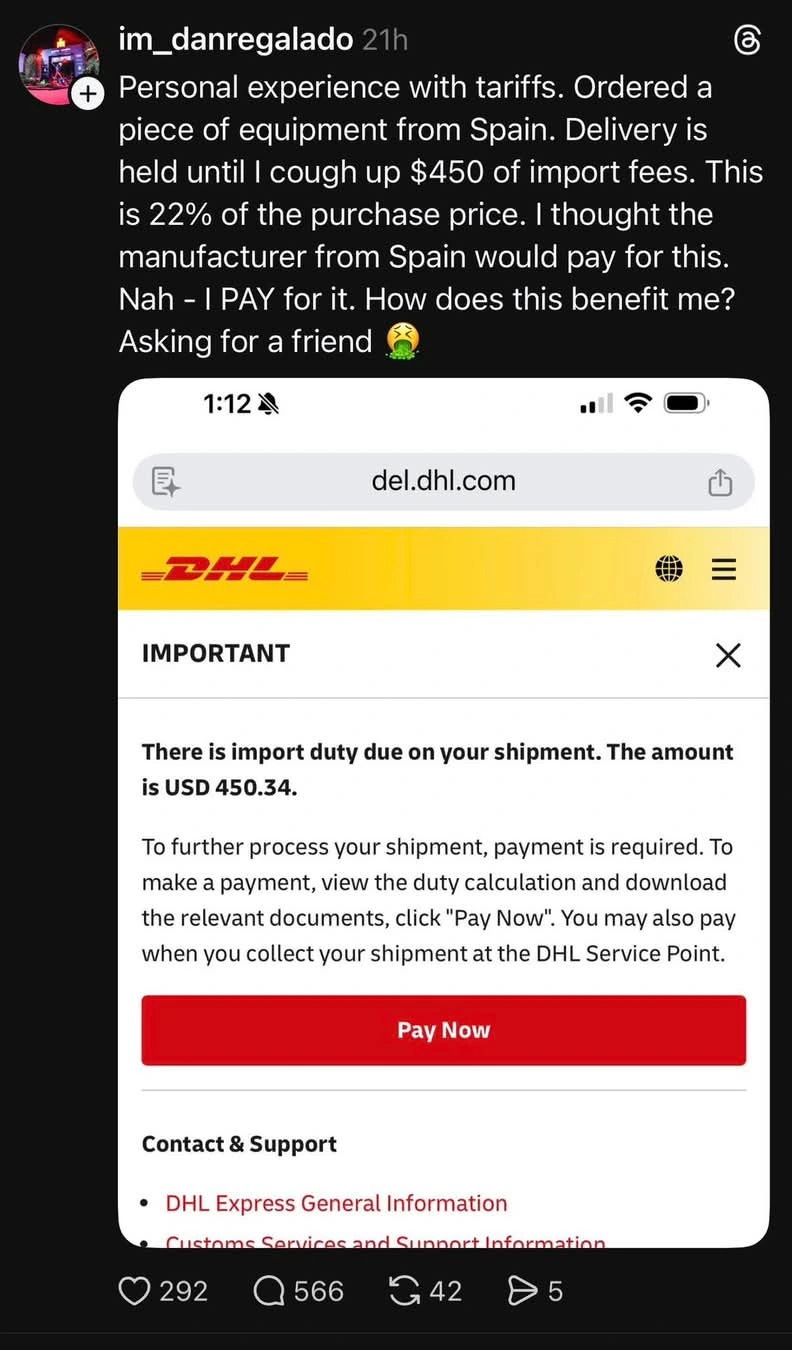The width and height of the screenshot is (792, 1350).
Task: Click the DHL logo
Action: [x=225, y=570]
